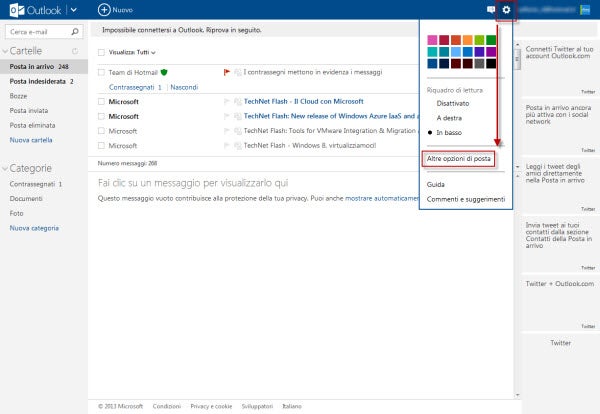The image size is (600, 414).
Task: Tick the select-all messages checkbox
Action: (101, 52)
